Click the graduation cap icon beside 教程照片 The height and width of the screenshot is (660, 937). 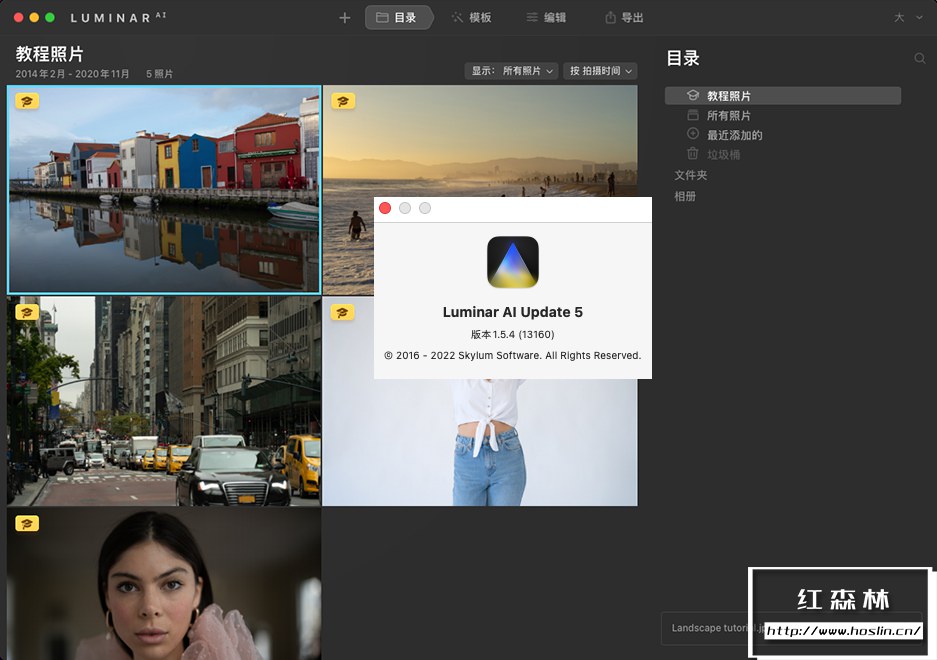693,95
